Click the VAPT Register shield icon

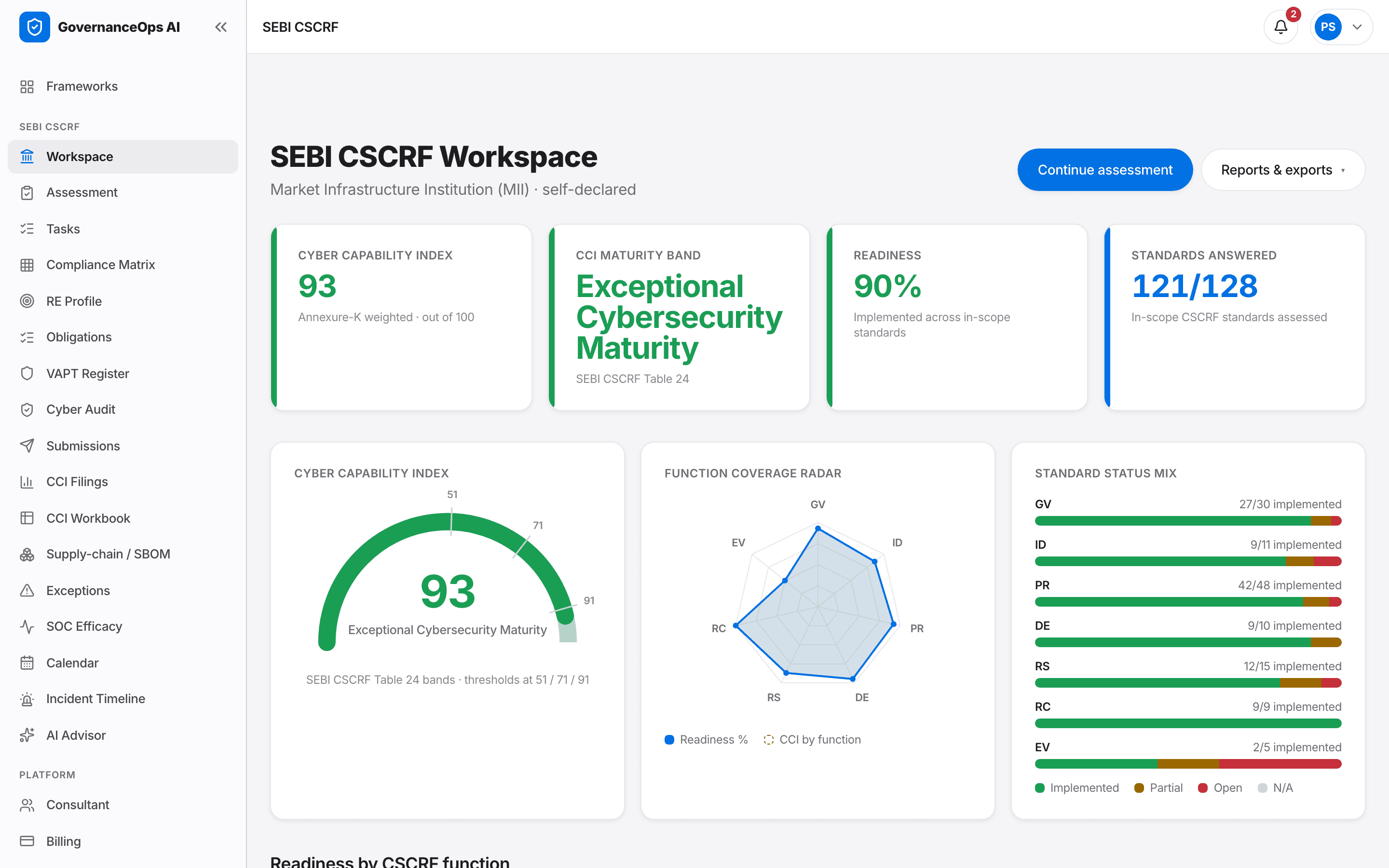point(27,373)
